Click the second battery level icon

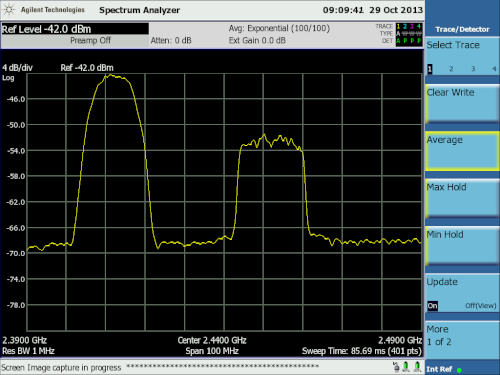417,367
